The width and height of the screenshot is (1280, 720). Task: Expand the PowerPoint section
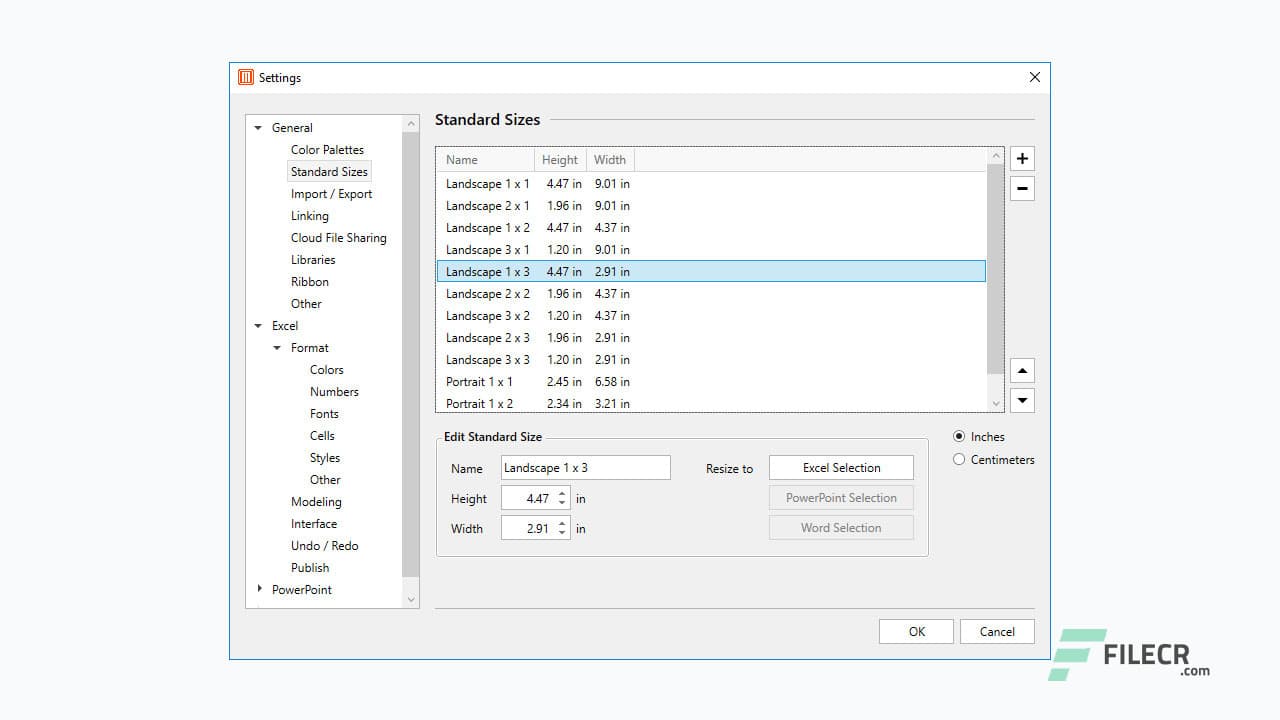(x=258, y=589)
